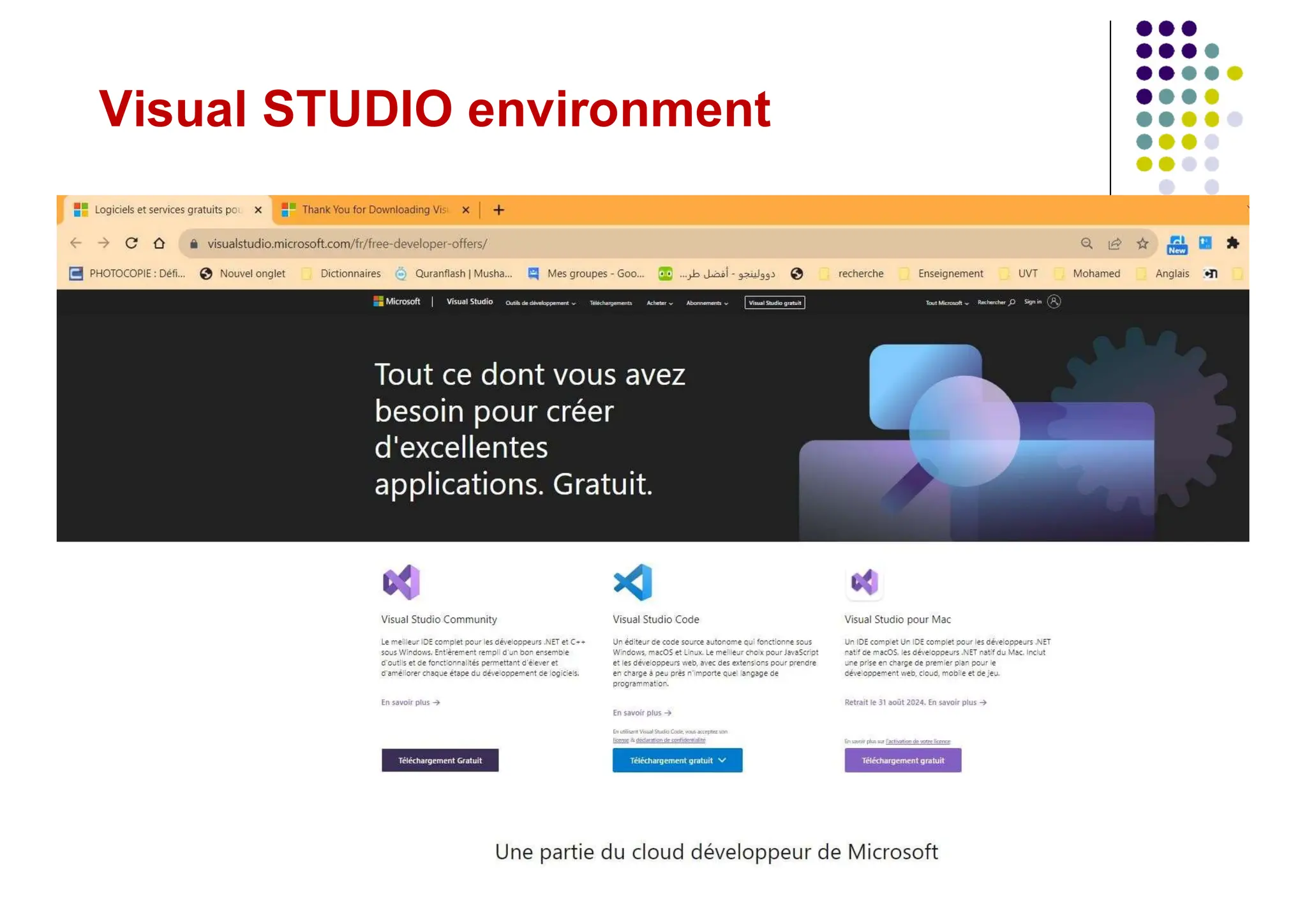
Task: Open the extension icon badged New
Action: (x=1177, y=244)
